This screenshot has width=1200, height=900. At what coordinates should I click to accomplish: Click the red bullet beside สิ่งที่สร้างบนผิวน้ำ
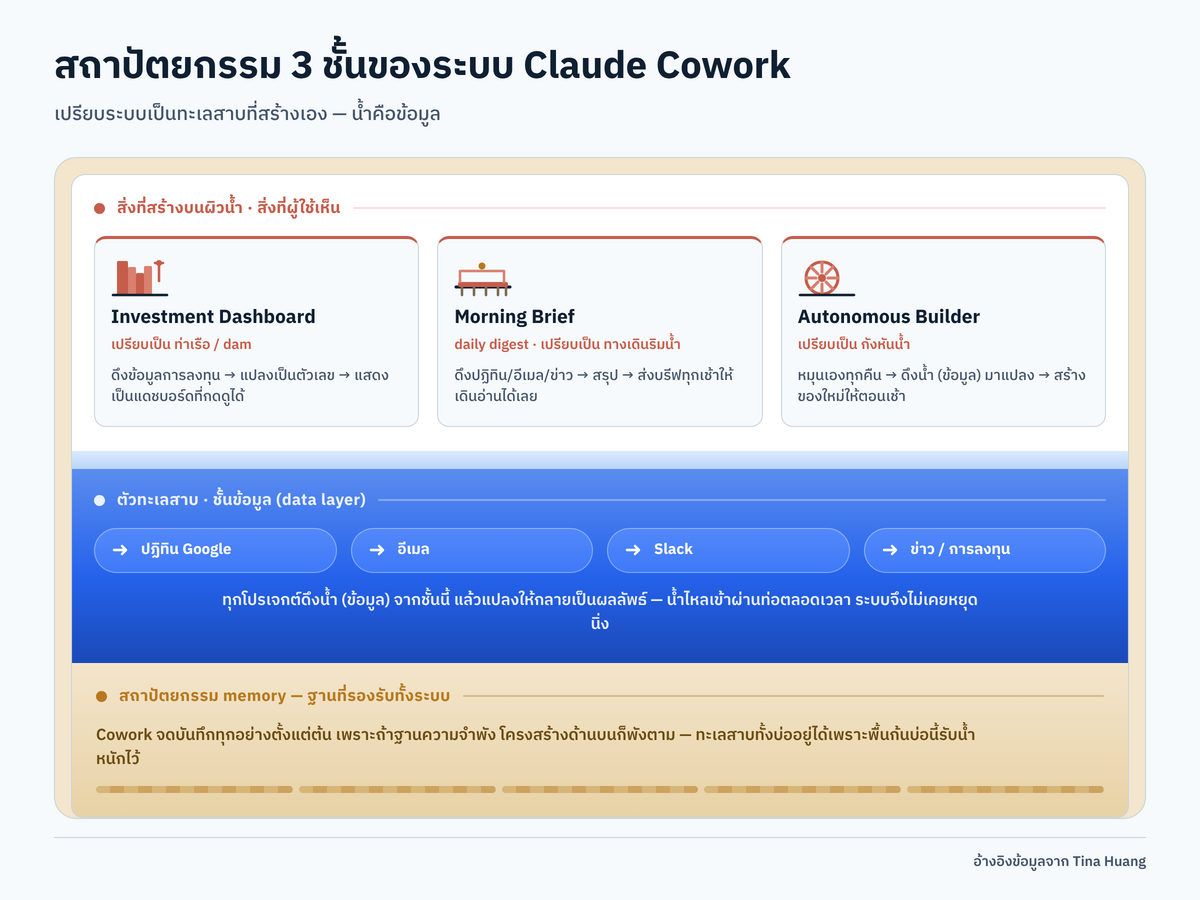[x=99, y=209]
